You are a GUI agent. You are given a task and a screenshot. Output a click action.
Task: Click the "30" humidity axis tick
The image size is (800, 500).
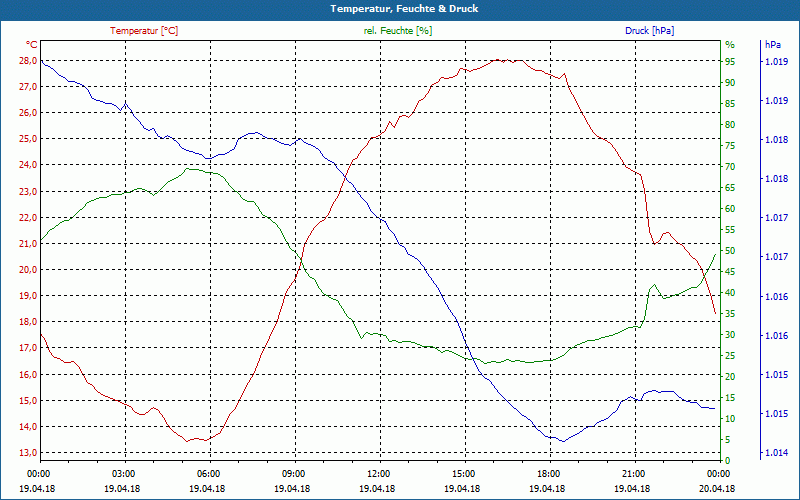pos(730,335)
